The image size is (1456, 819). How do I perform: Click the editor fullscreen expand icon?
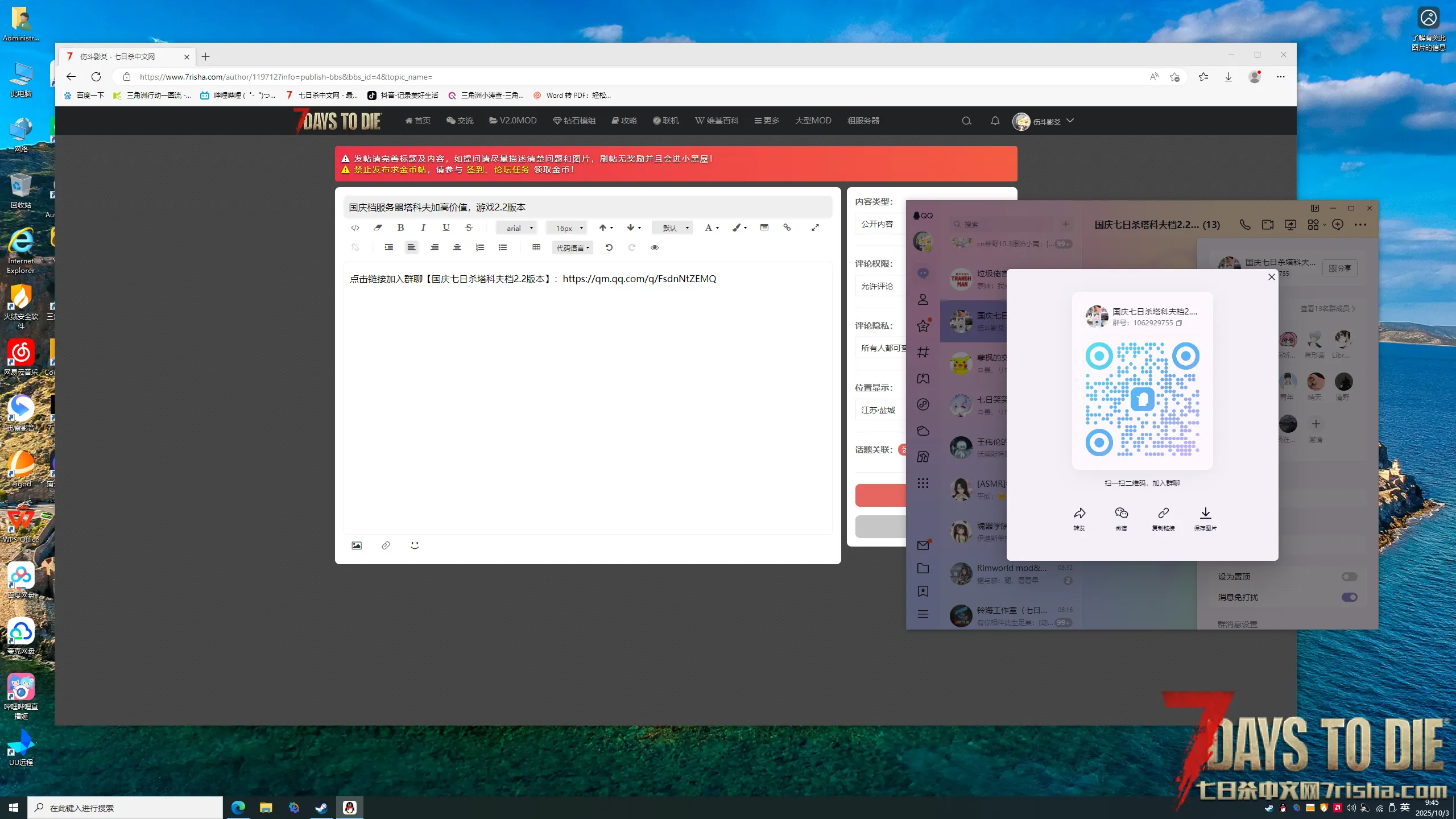tap(815, 227)
